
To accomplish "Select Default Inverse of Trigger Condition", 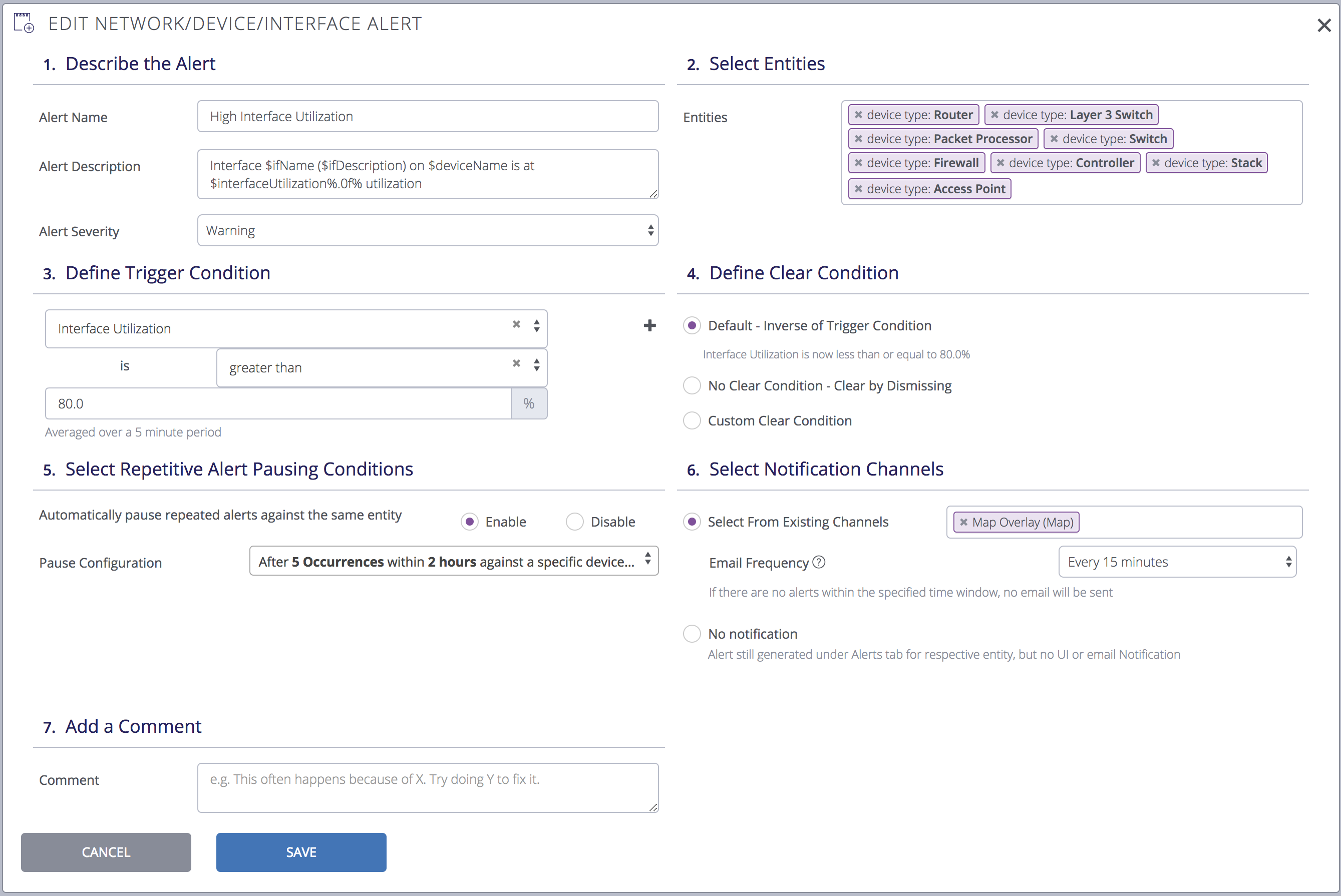I will click(692, 326).
